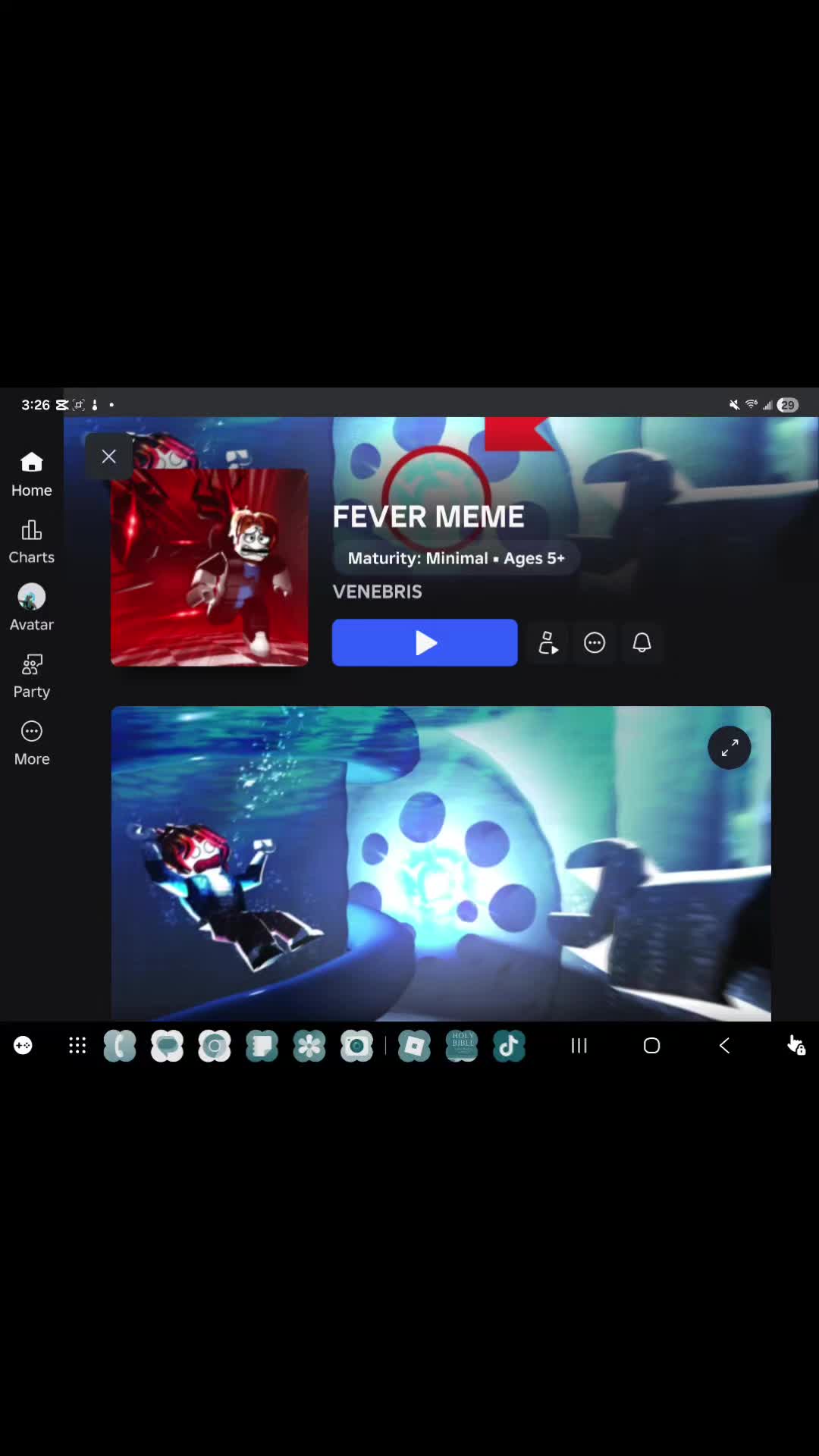Tap the system Back arrow

(724, 1046)
